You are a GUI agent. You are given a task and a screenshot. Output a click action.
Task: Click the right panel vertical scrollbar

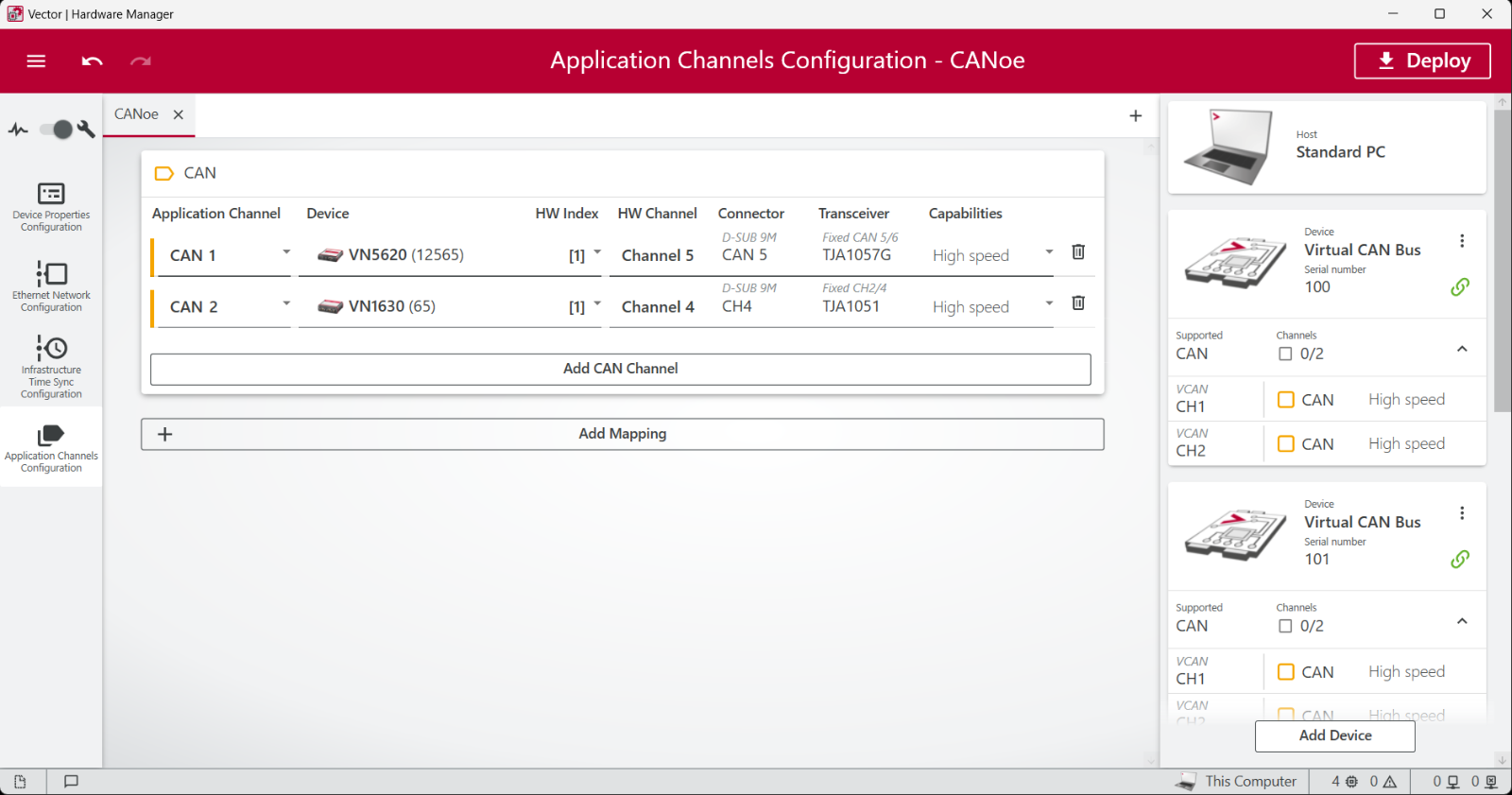point(1503,260)
